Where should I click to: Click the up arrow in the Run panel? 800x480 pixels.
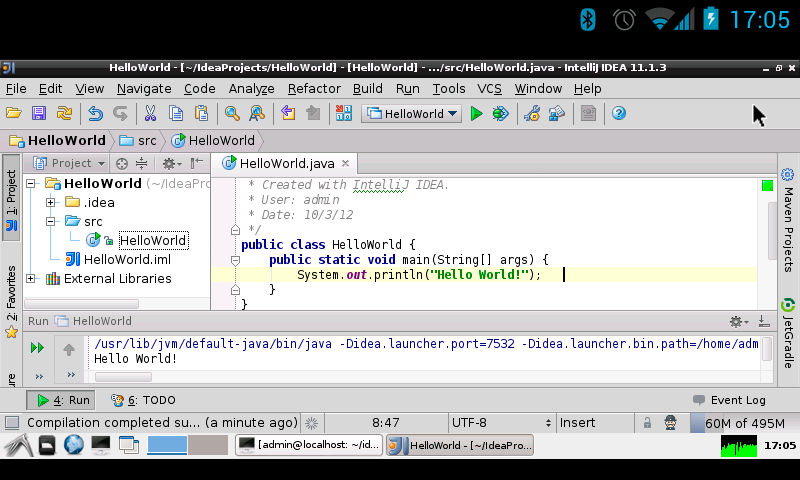69,349
